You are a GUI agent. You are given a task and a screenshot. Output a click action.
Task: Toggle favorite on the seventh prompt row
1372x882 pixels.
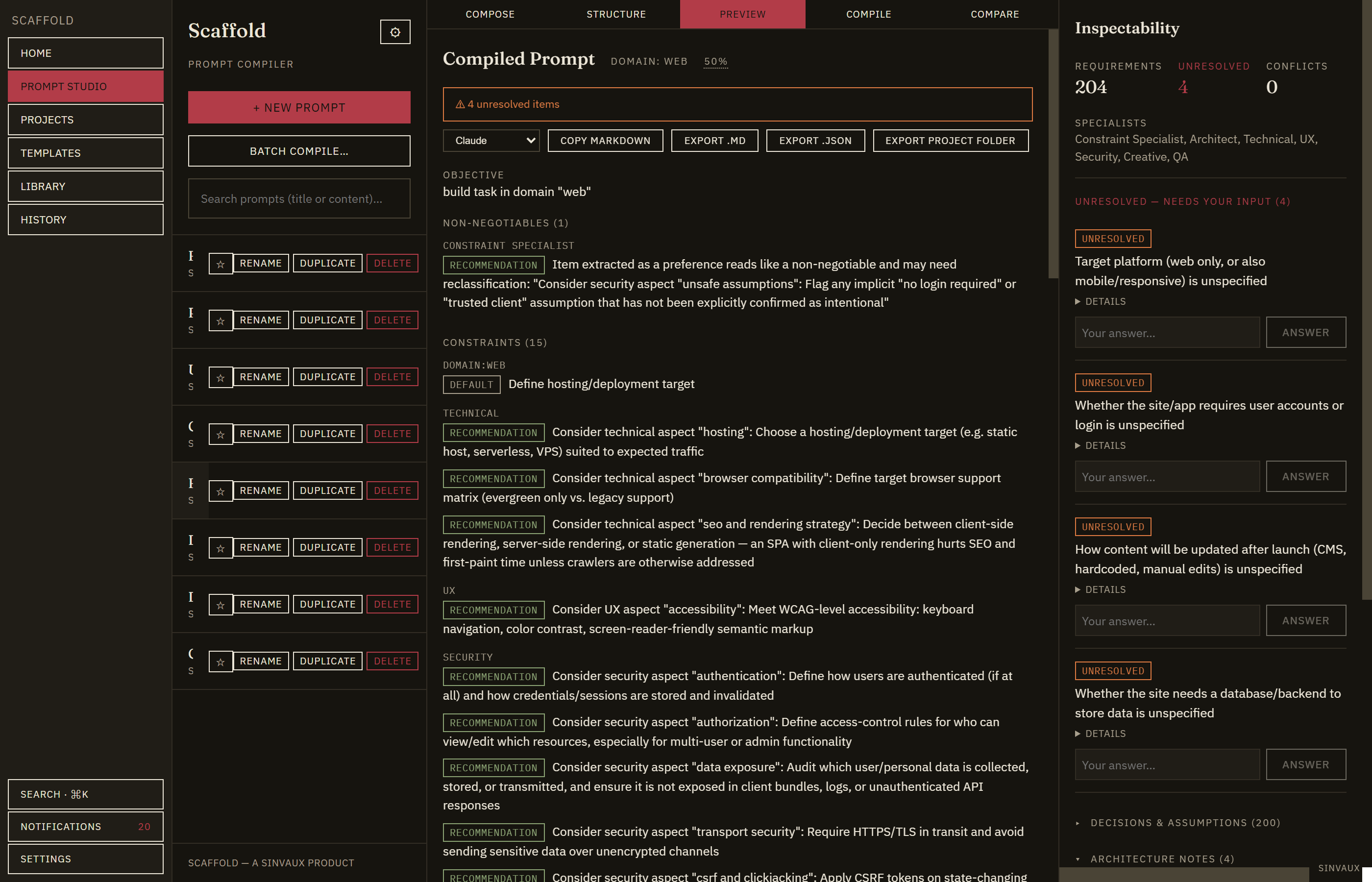220,604
